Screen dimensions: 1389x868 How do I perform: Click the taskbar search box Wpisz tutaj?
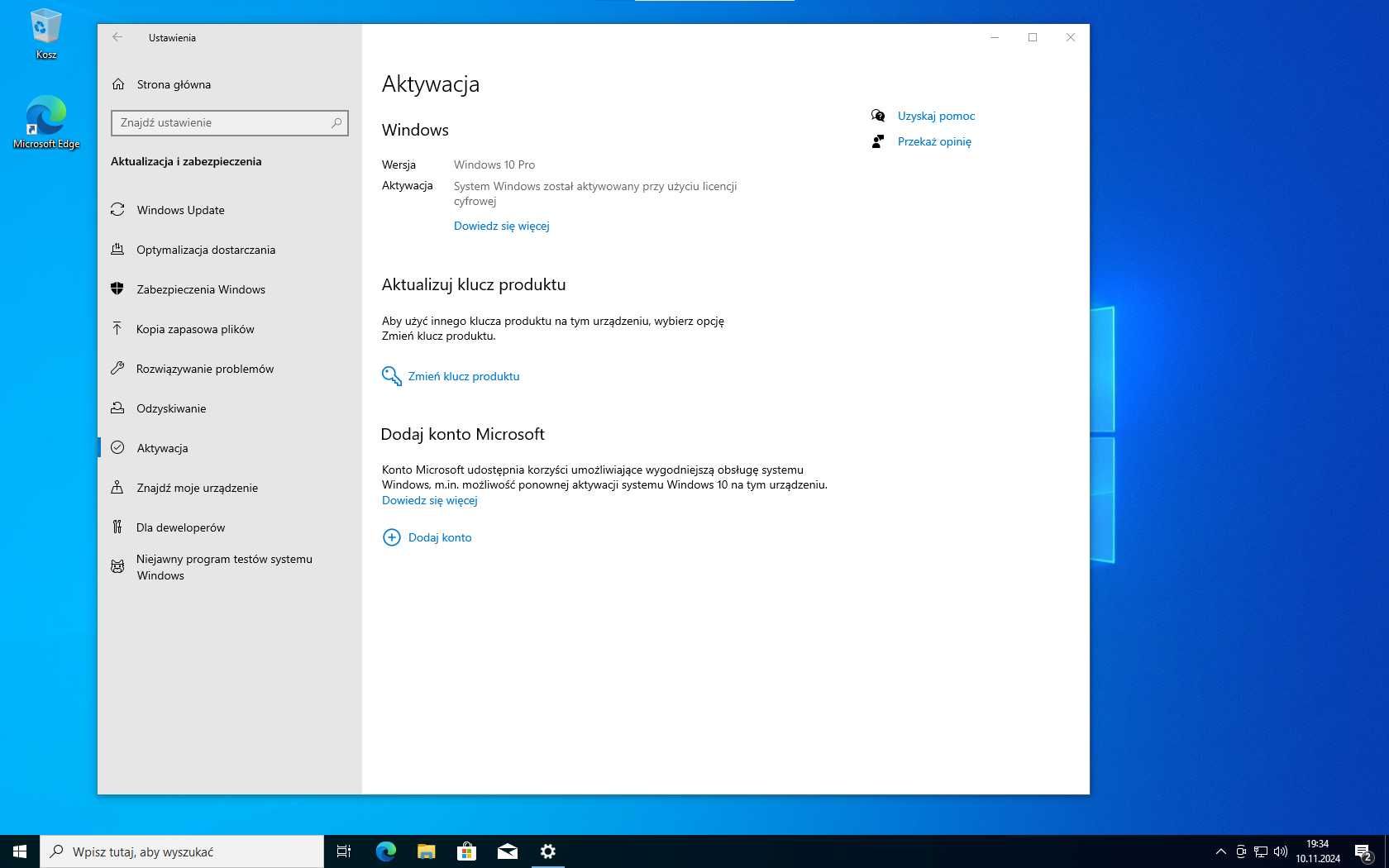tap(182, 851)
